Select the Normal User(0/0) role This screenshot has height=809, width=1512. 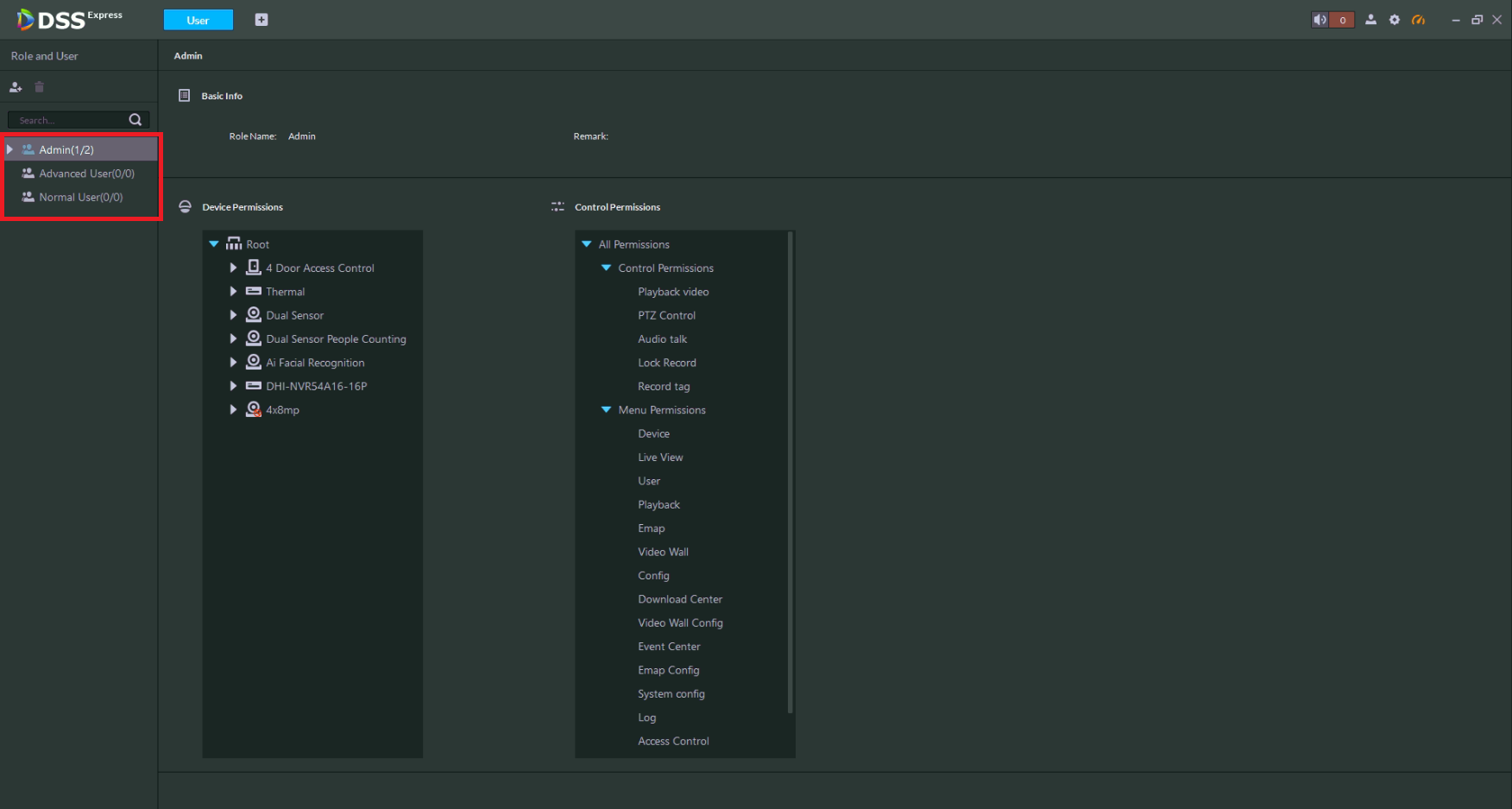tap(80, 197)
